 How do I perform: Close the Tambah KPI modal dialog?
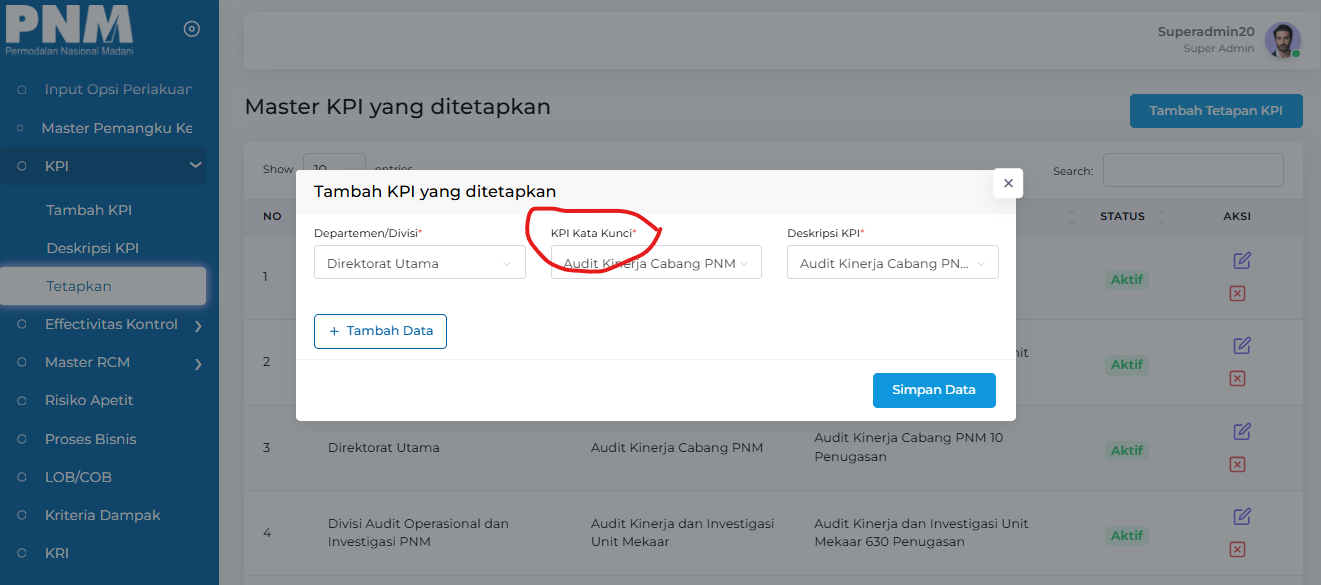(x=1008, y=183)
